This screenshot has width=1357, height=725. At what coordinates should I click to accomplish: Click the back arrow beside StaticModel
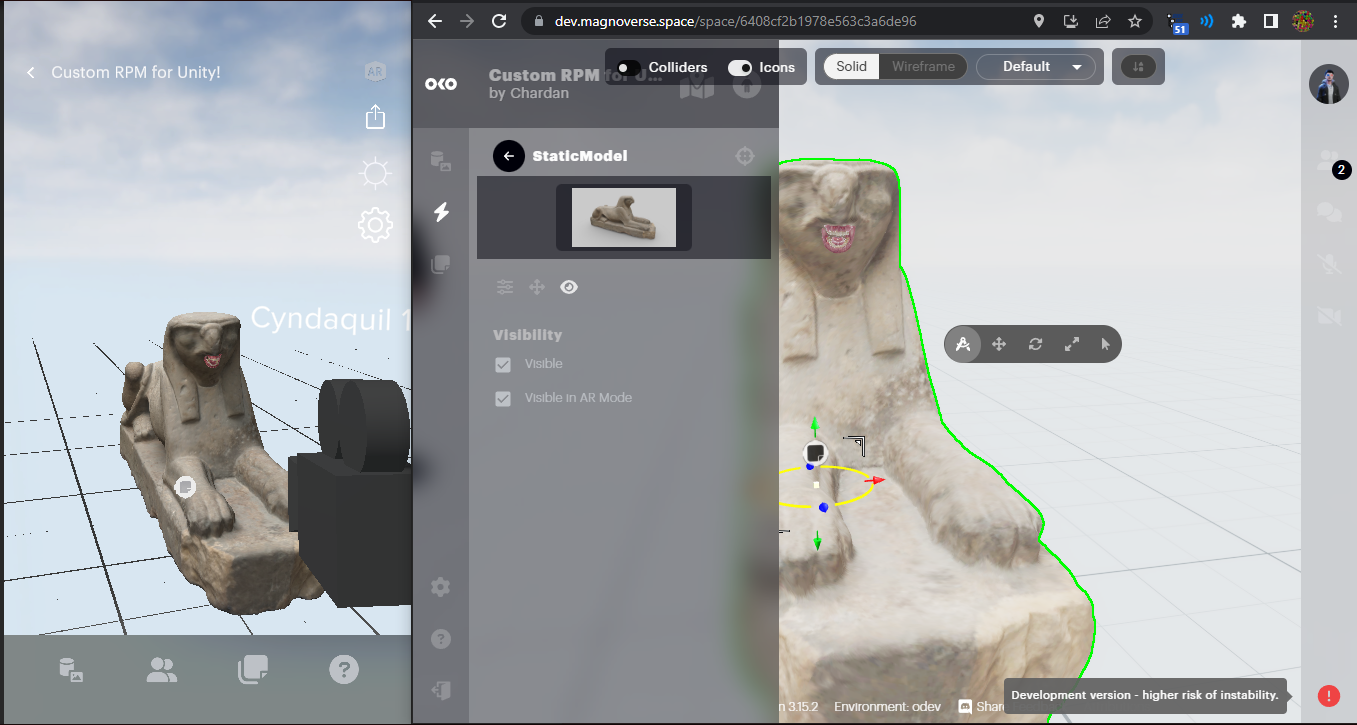pyautogui.click(x=508, y=156)
